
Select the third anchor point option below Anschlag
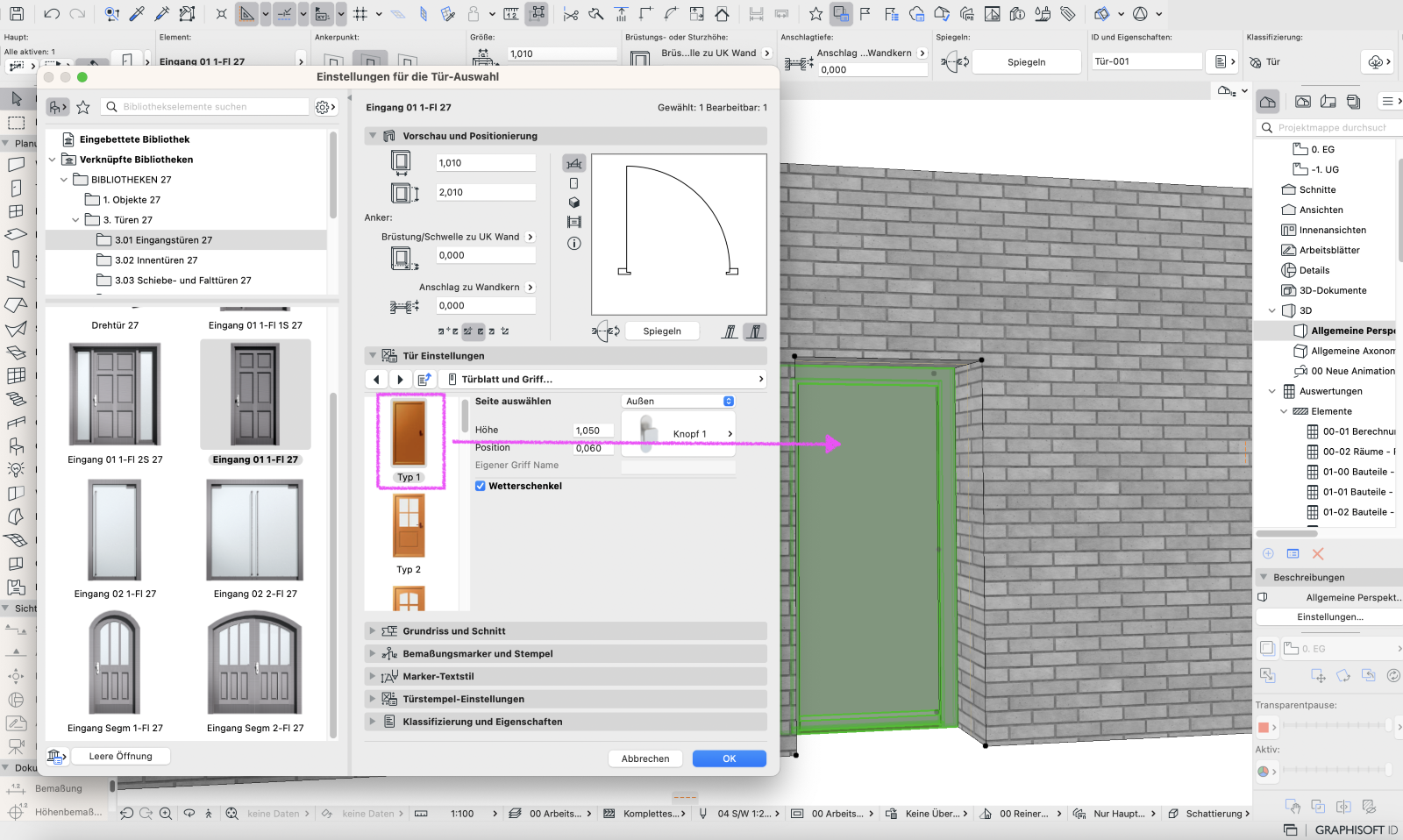tap(498, 331)
